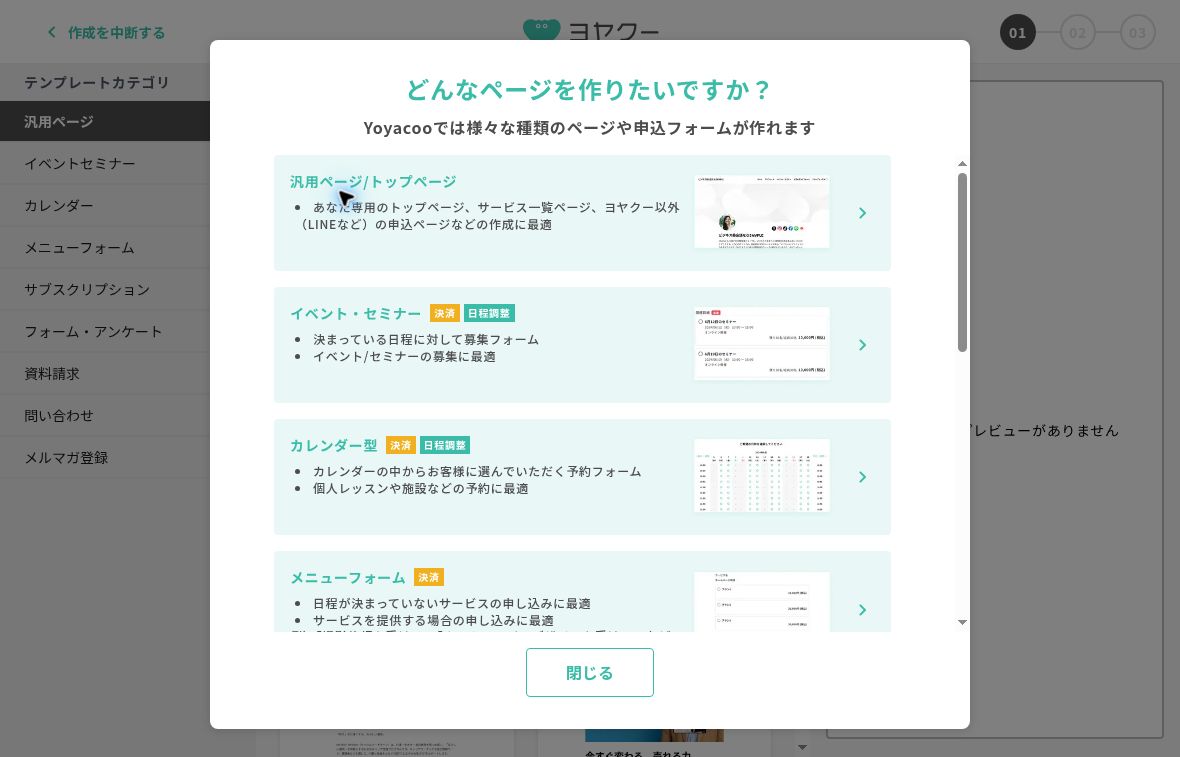Click 日程調整 badge on カレンダー型
Viewport: 1180px width, 757px height.
point(445,445)
